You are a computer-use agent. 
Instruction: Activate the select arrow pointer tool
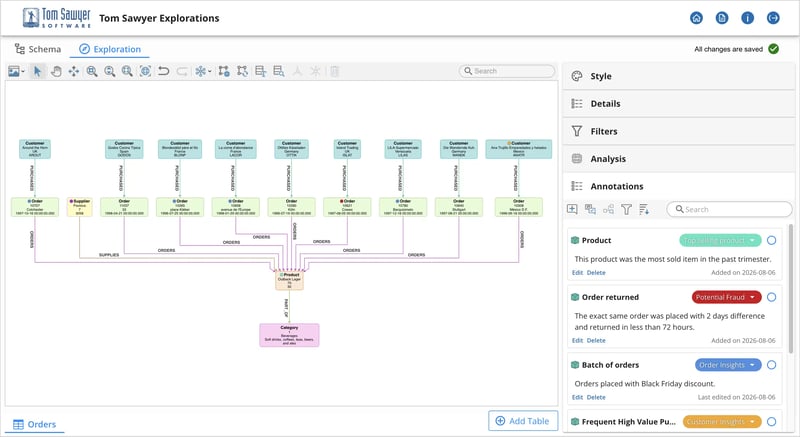pyautogui.click(x=37, y=71)
